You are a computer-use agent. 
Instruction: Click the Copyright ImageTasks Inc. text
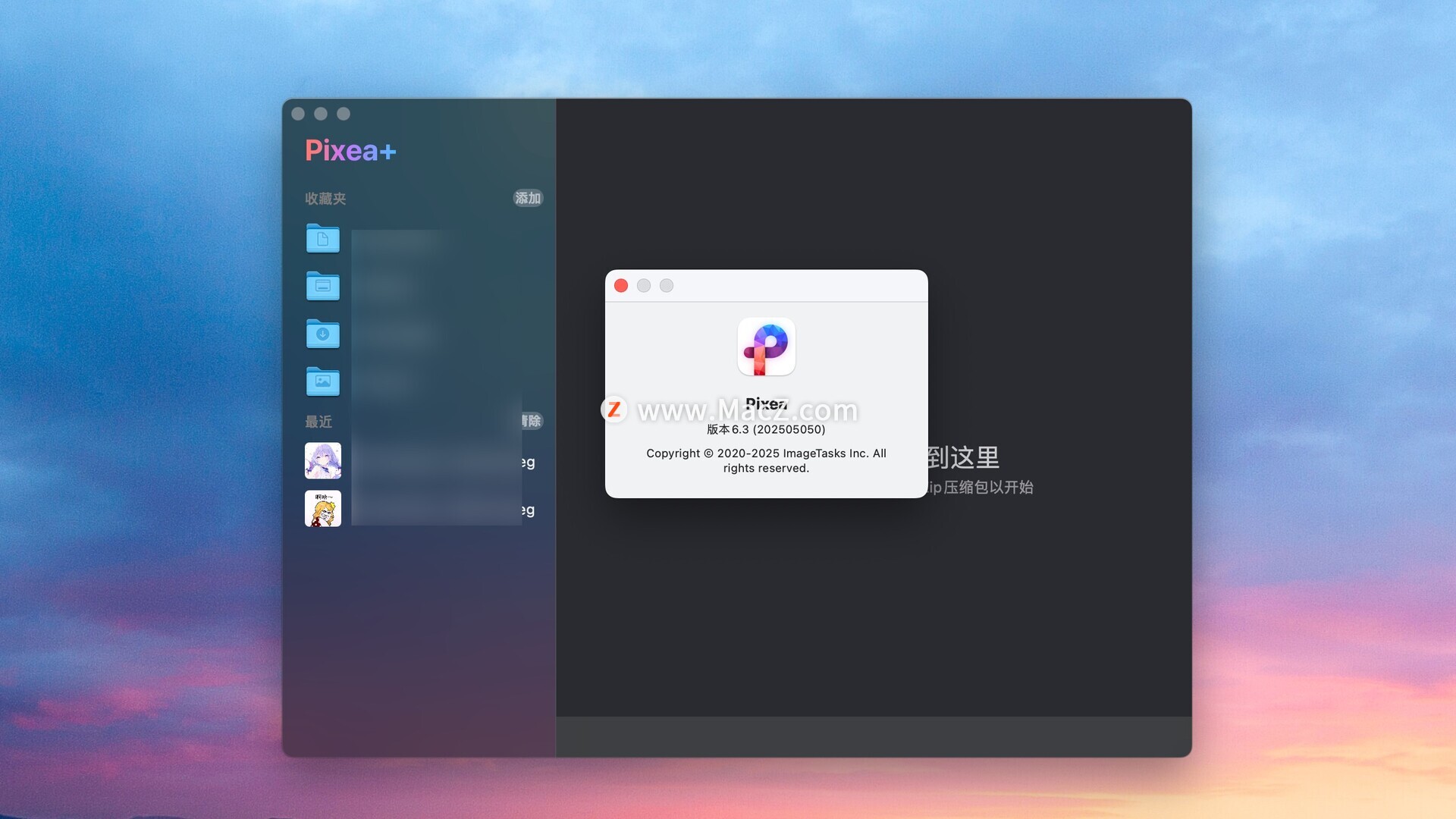click(x=766, y=460)
